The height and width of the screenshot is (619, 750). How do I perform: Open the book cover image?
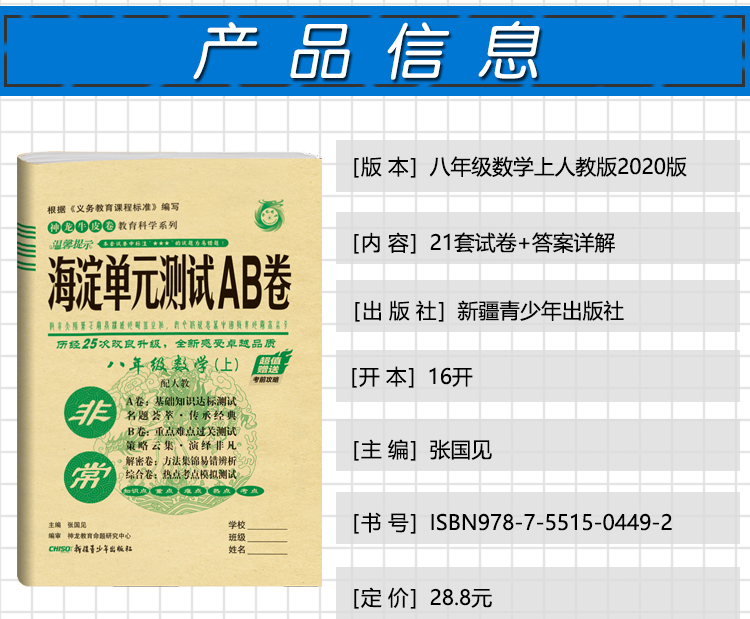[169, 369]
